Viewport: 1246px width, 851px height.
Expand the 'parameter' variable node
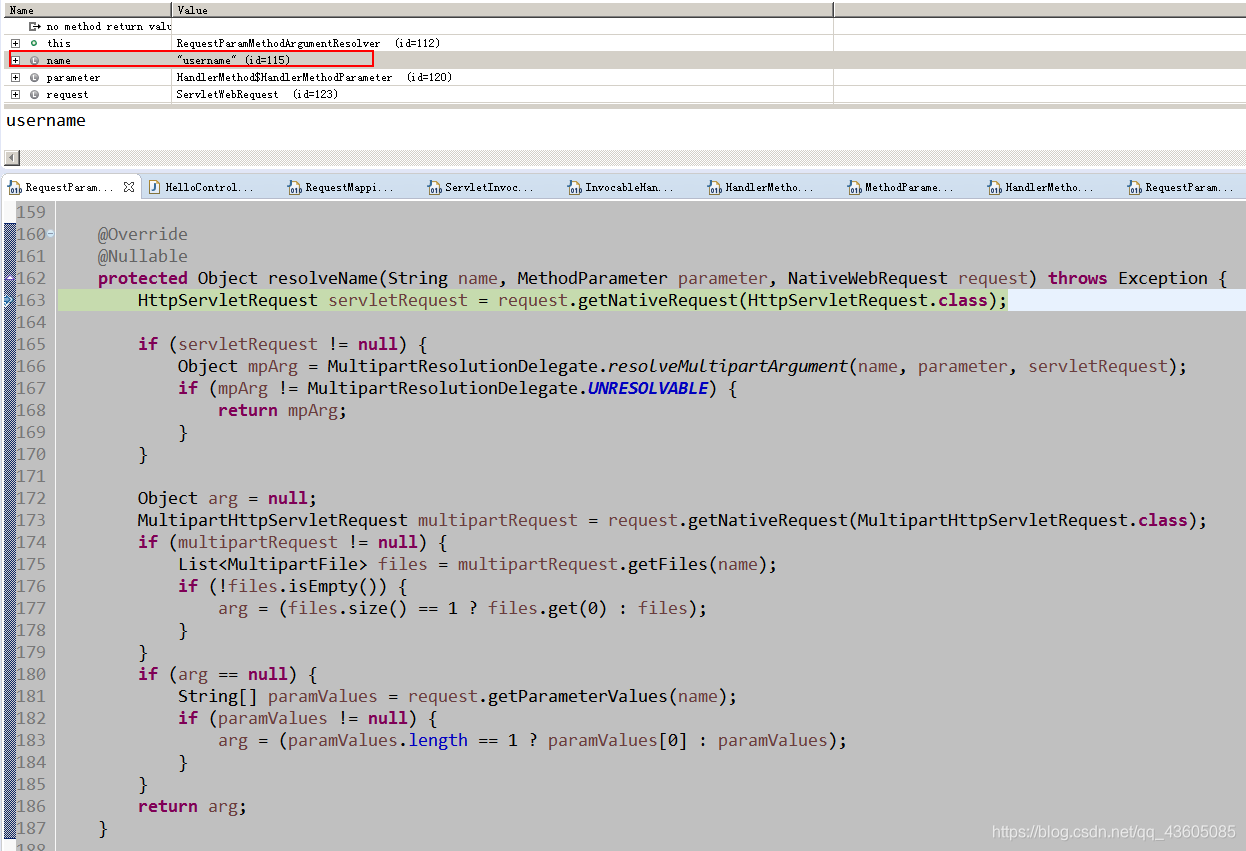(x=15, y=77)
